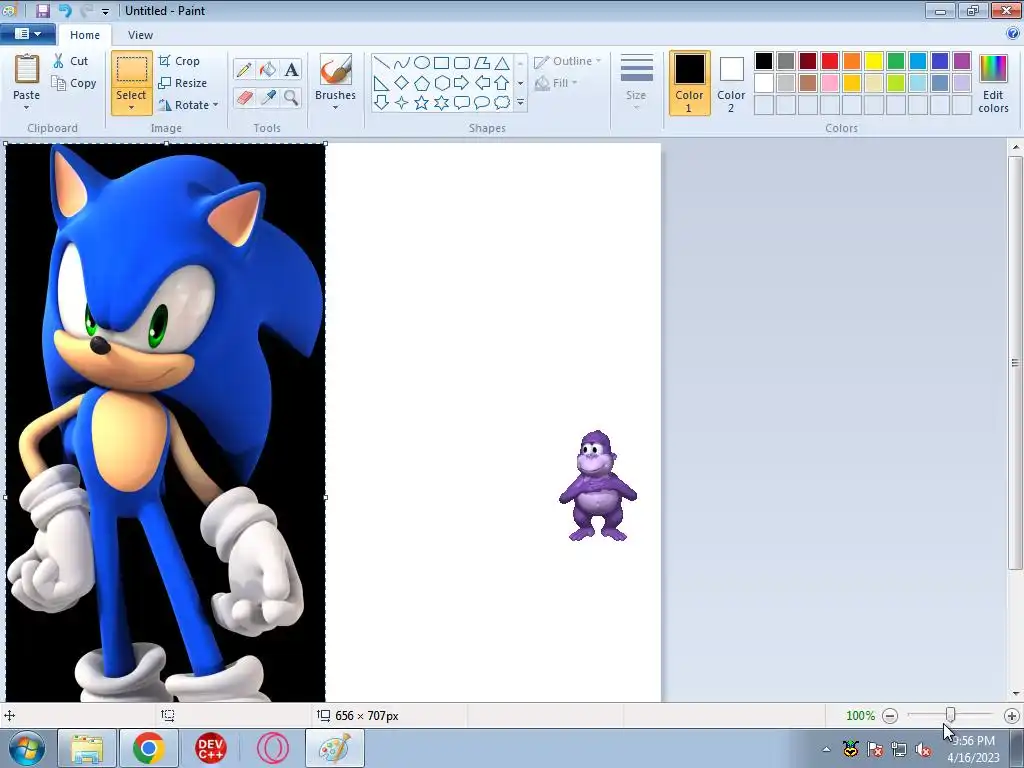The width and height of the screenshot is (1024, 768).
Task: Switch to the Home tab
Action: 85,35
